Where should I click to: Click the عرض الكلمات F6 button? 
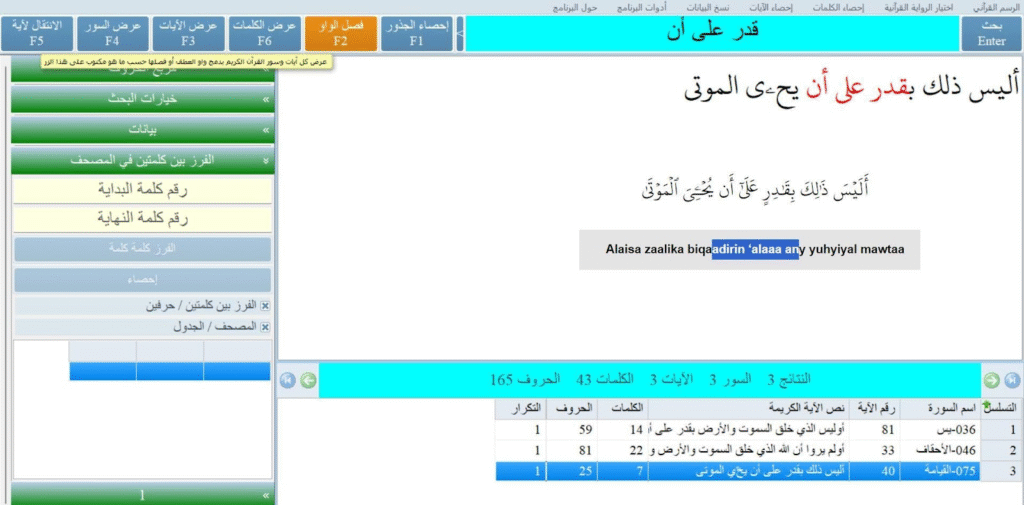pyautogui.click(x=264, y=33)
